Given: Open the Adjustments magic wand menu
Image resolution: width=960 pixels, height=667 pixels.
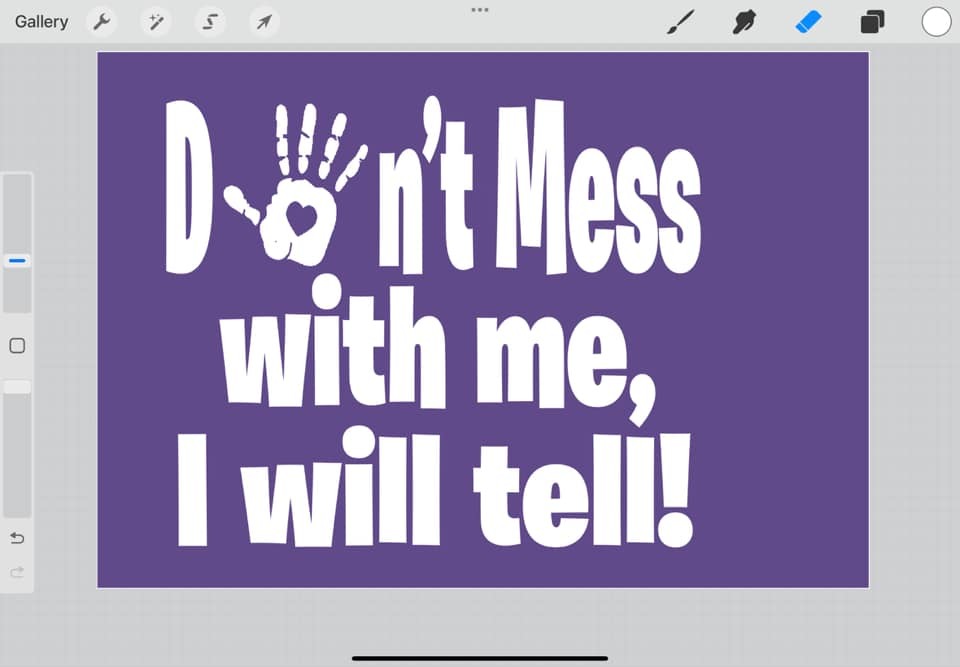Looking at the screenshot, I should (x=155, y=21).
